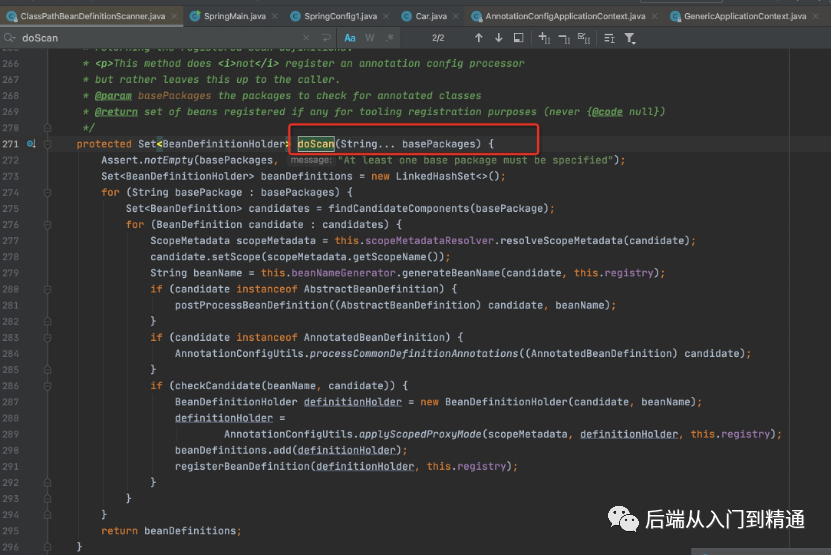Clear the doScan search text
832x556 pixels.
(x=306, y=38)
